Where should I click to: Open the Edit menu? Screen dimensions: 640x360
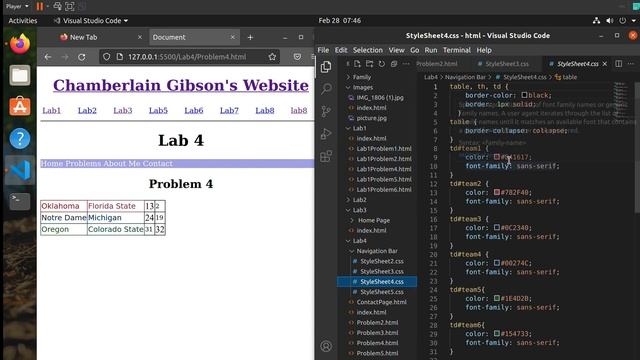(x=341, y=50)
